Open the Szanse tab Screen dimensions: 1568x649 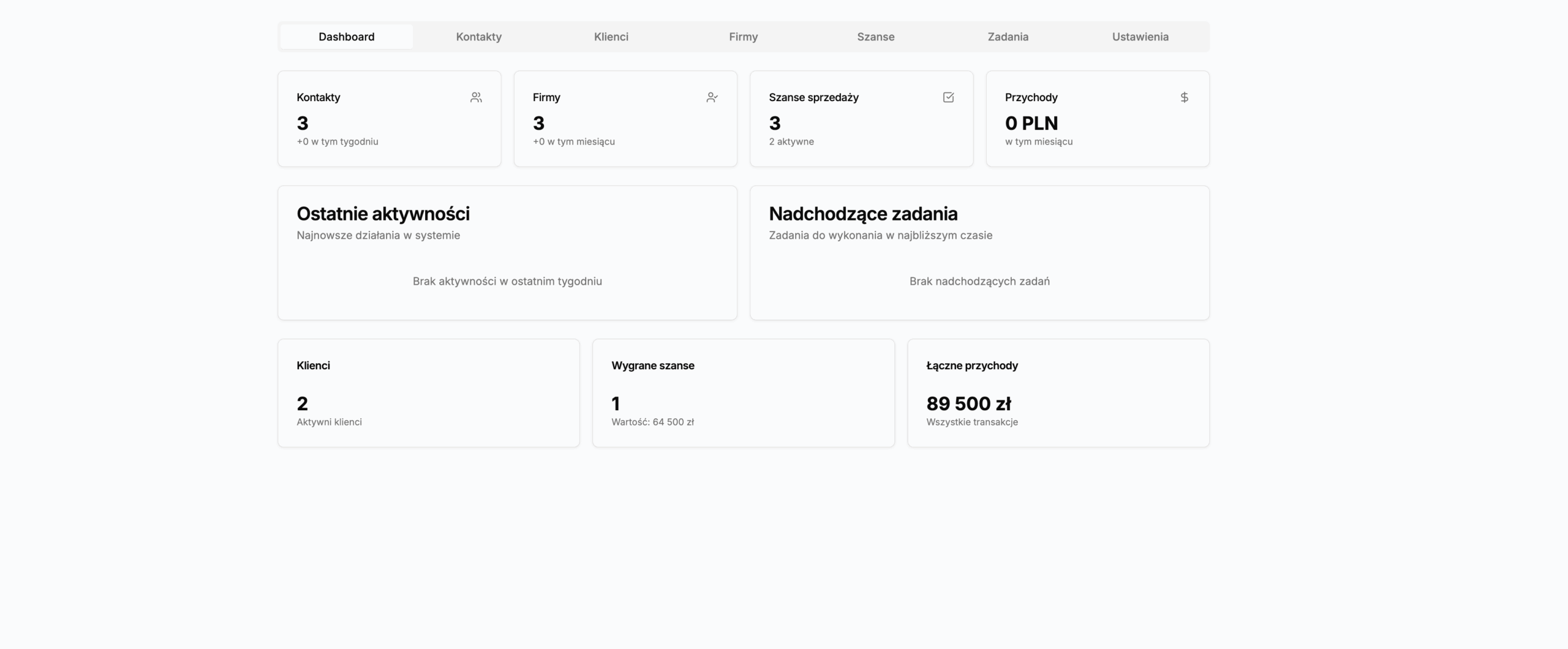pyautogui.click(x=875, y=36)
